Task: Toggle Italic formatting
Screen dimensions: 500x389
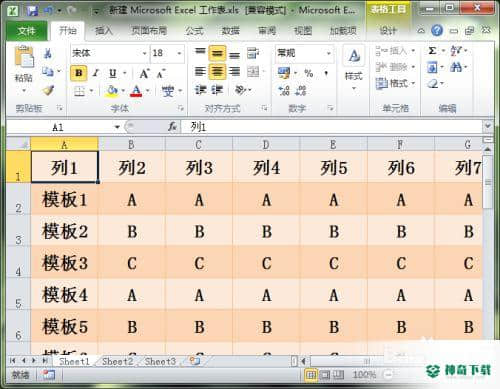Action: (x=96, y=73)
